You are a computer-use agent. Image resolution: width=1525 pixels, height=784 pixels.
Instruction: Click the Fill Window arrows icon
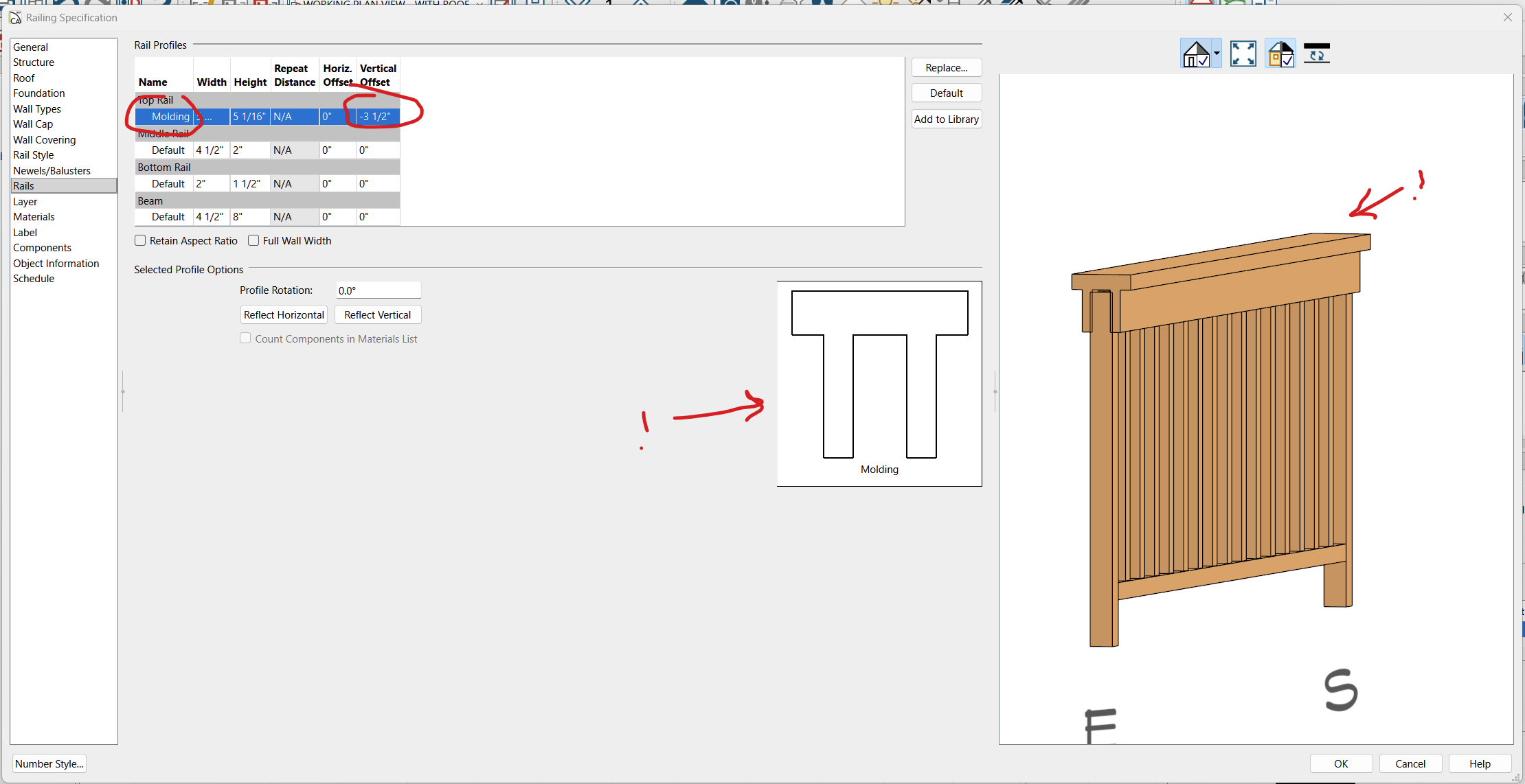point(1243,54)
